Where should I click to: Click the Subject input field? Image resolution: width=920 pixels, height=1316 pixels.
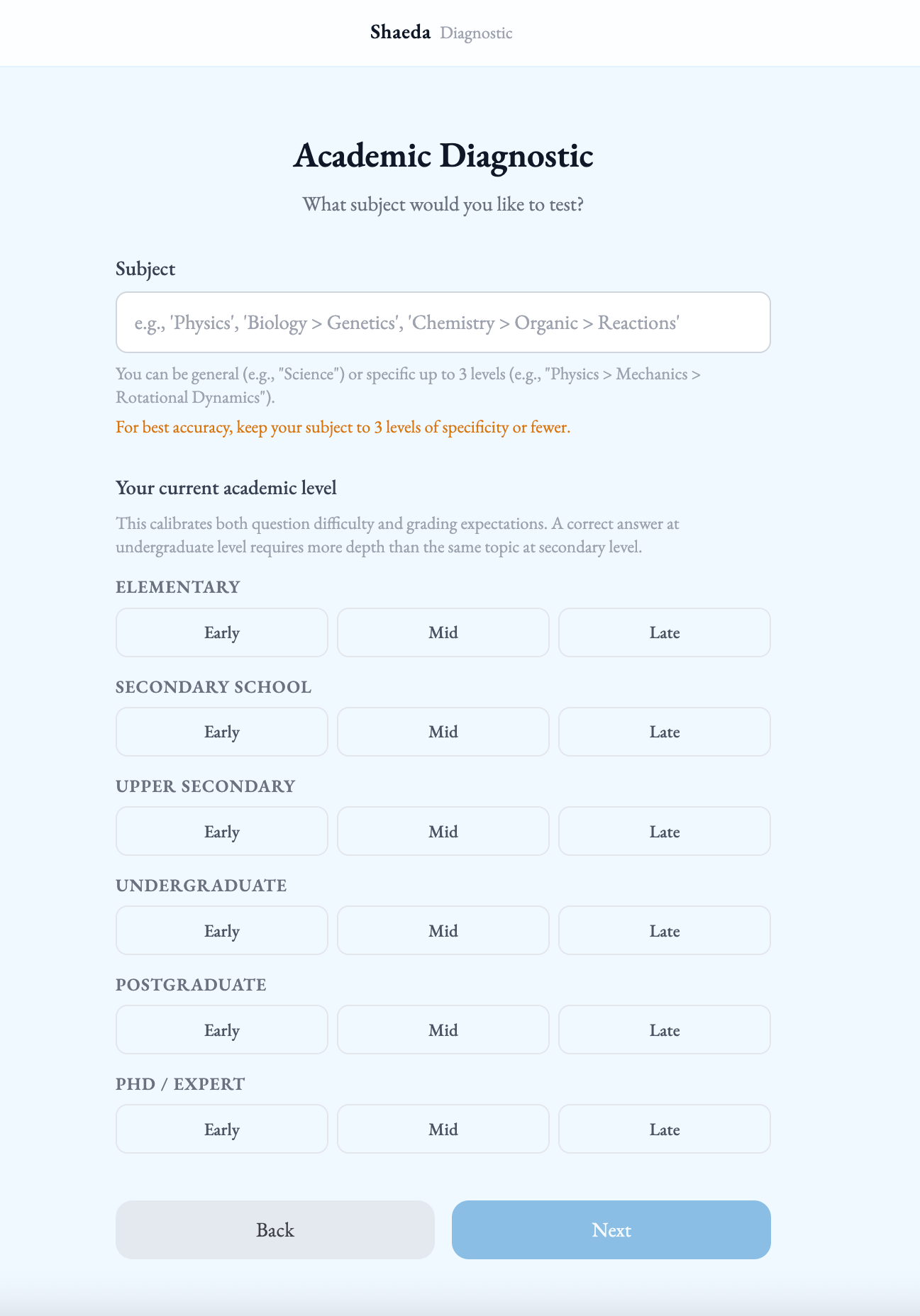(x=443, y=322)
